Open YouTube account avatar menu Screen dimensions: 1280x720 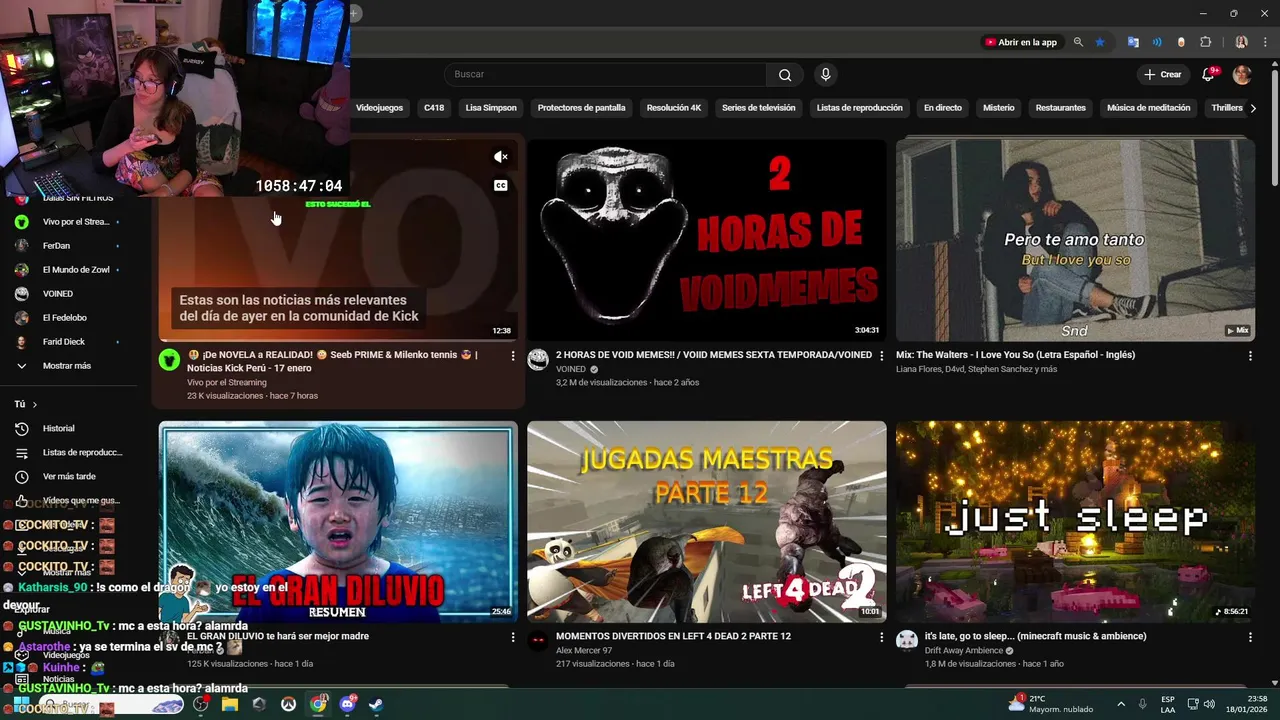pyautogui.click(x=1242, y=75)
